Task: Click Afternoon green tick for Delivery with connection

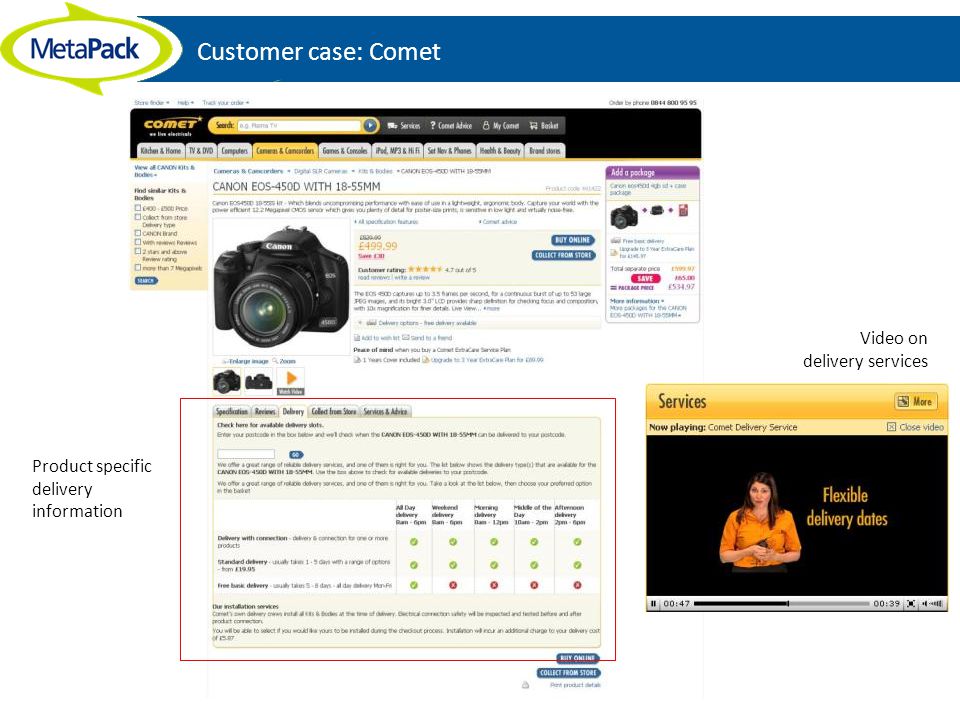Action: pos(577,542)
